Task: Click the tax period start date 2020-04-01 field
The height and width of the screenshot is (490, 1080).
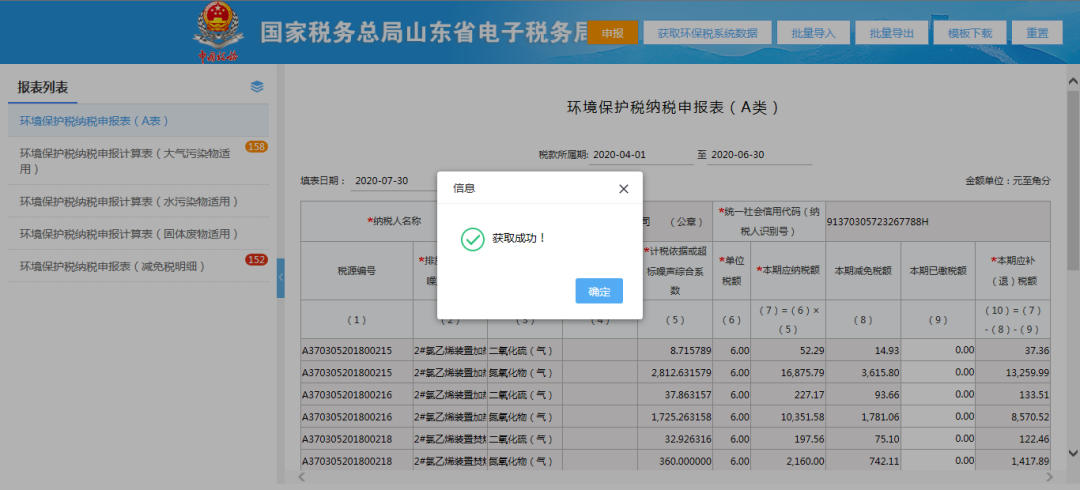Action: pos(641,155)
